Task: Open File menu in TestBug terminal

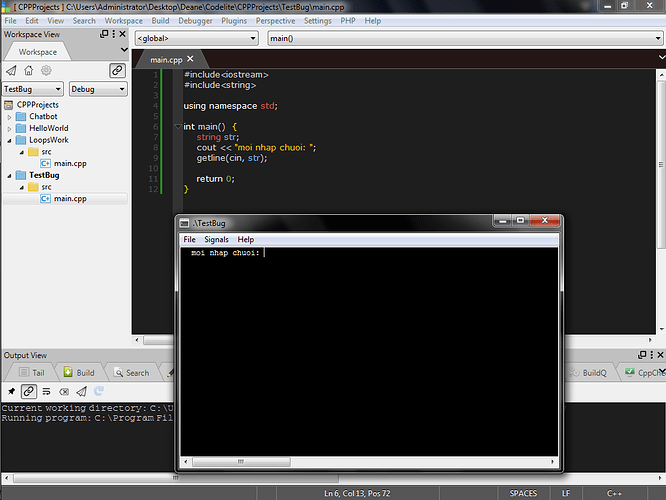Action: click(189, 240)
